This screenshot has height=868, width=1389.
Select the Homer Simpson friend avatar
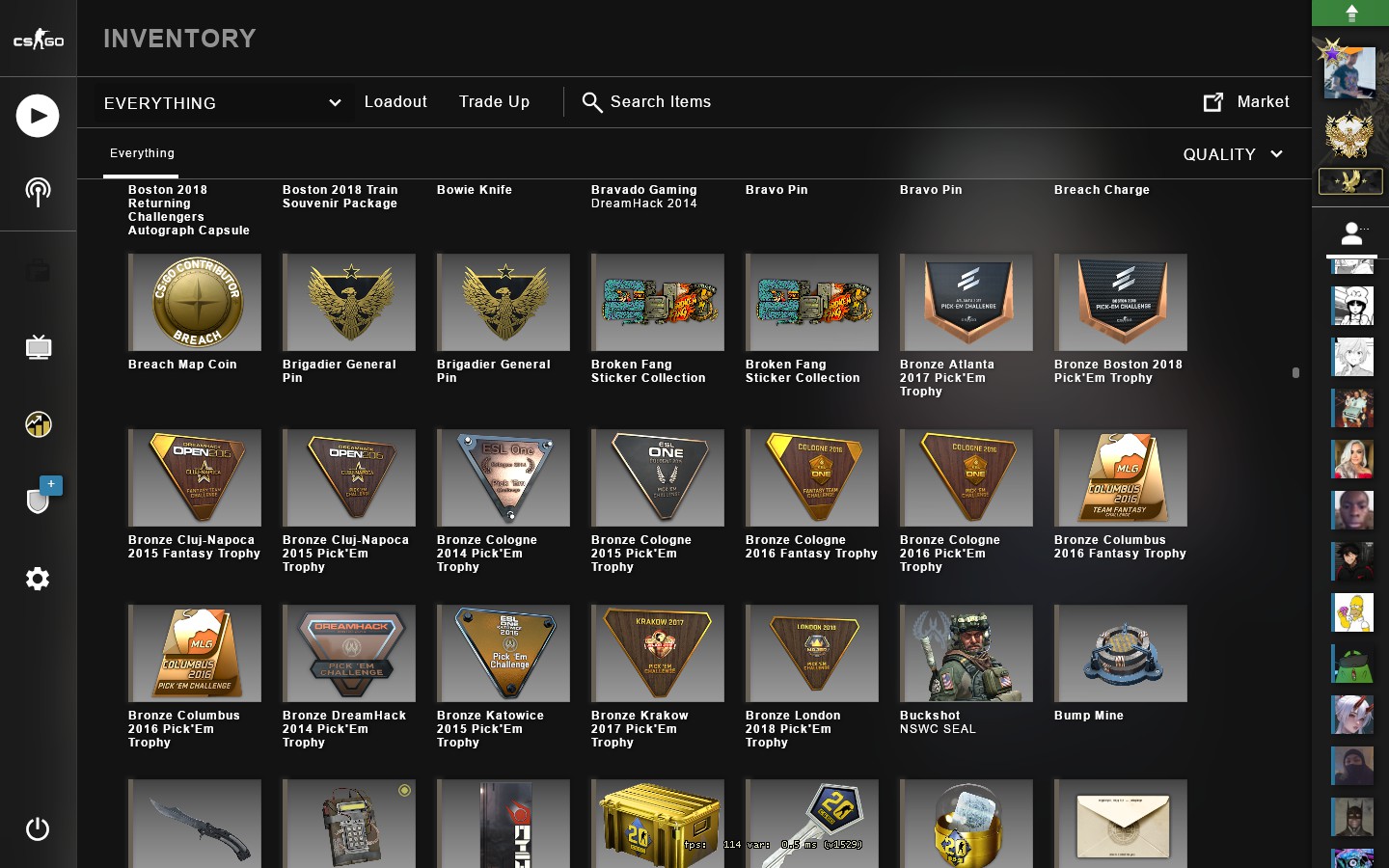1352,612
